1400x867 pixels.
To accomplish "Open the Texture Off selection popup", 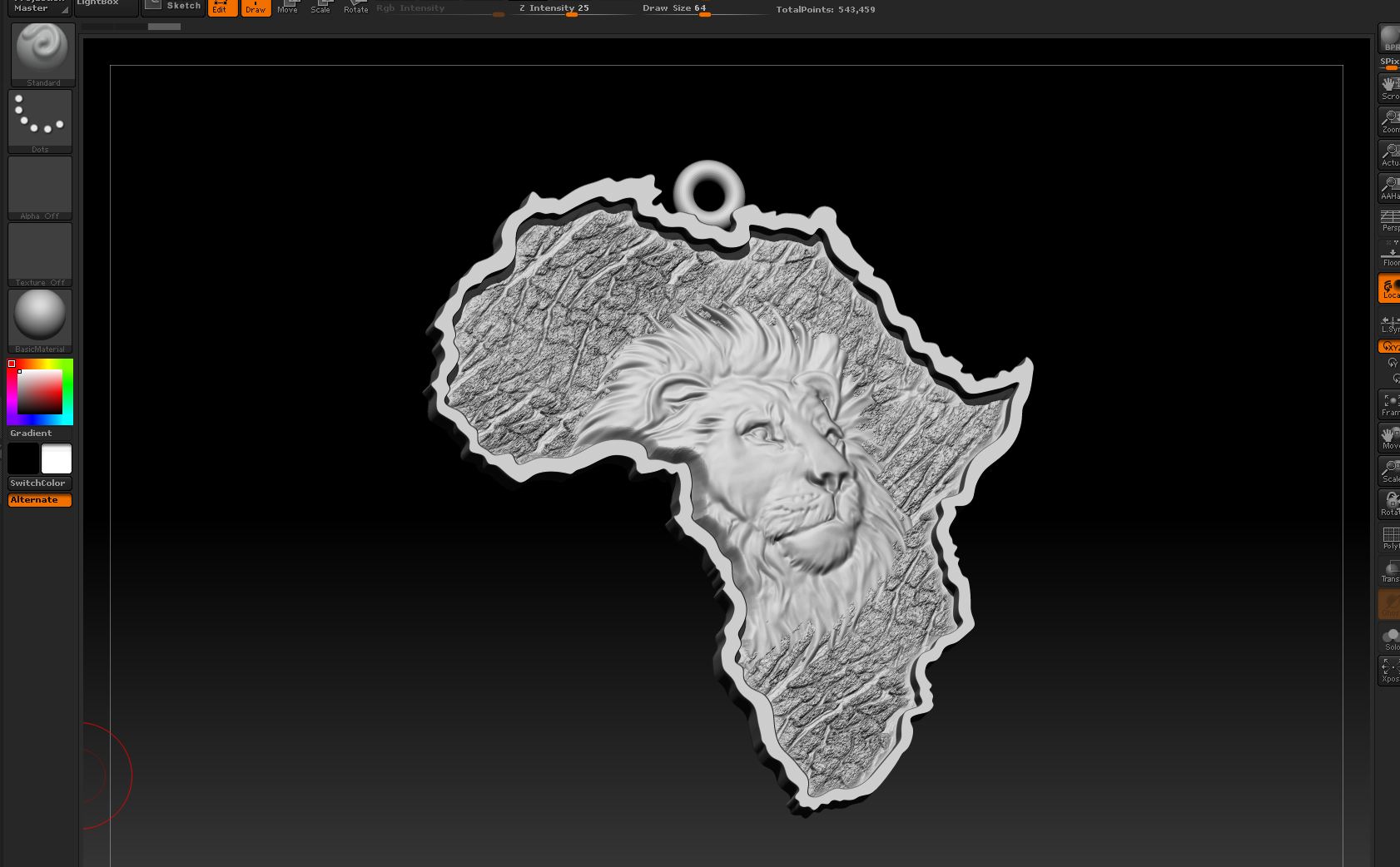I will click(40, 254).
